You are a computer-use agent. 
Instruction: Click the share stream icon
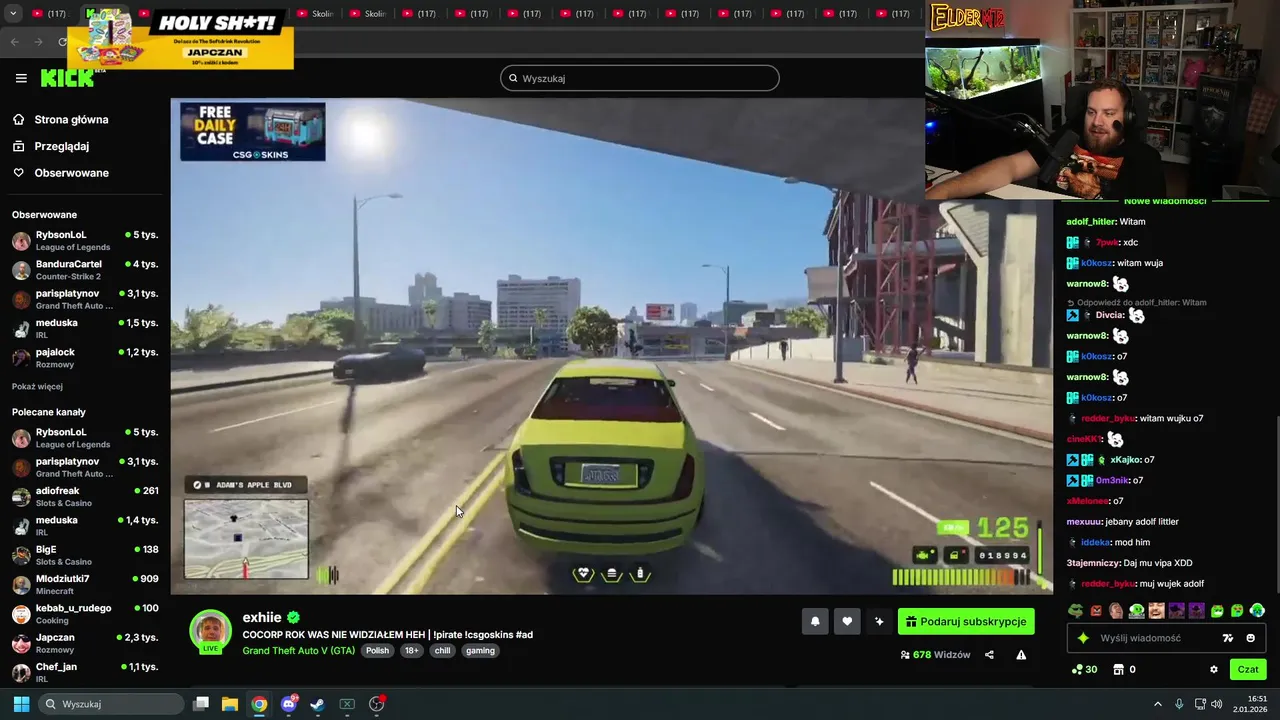[x=989, y=655]
